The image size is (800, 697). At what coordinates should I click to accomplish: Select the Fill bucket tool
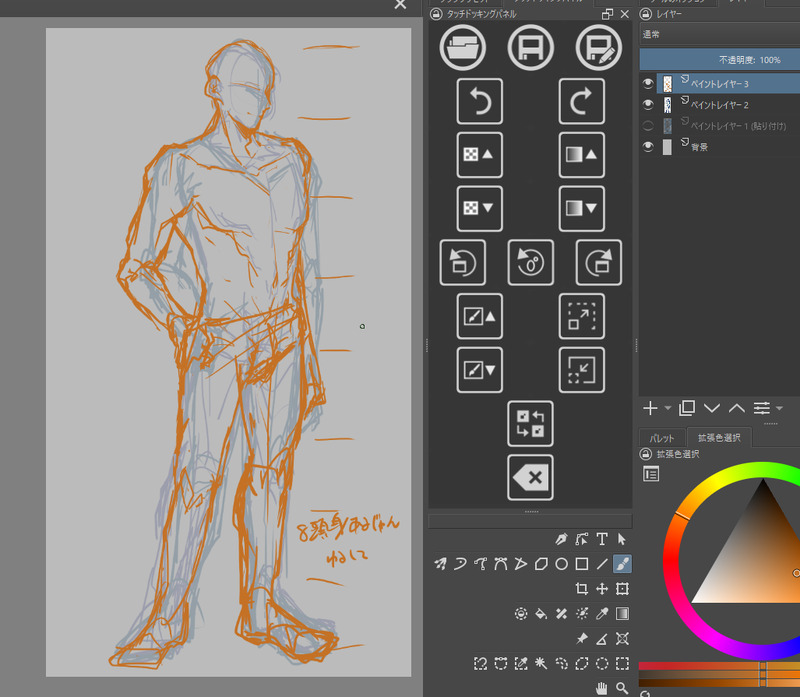coord(541,614)
